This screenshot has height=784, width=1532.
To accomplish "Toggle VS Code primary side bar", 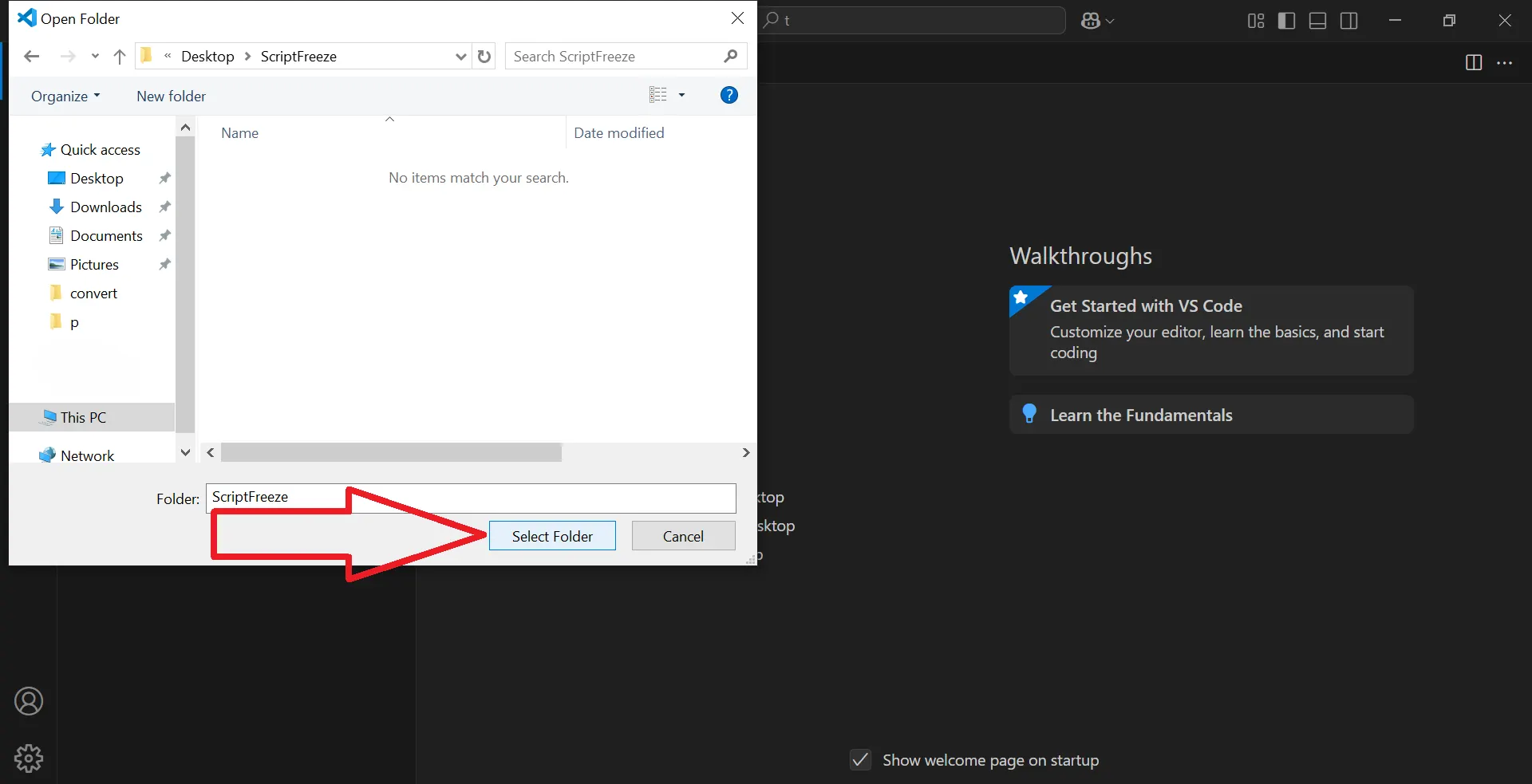I will pyautogui.click(x=1286, y=21).
